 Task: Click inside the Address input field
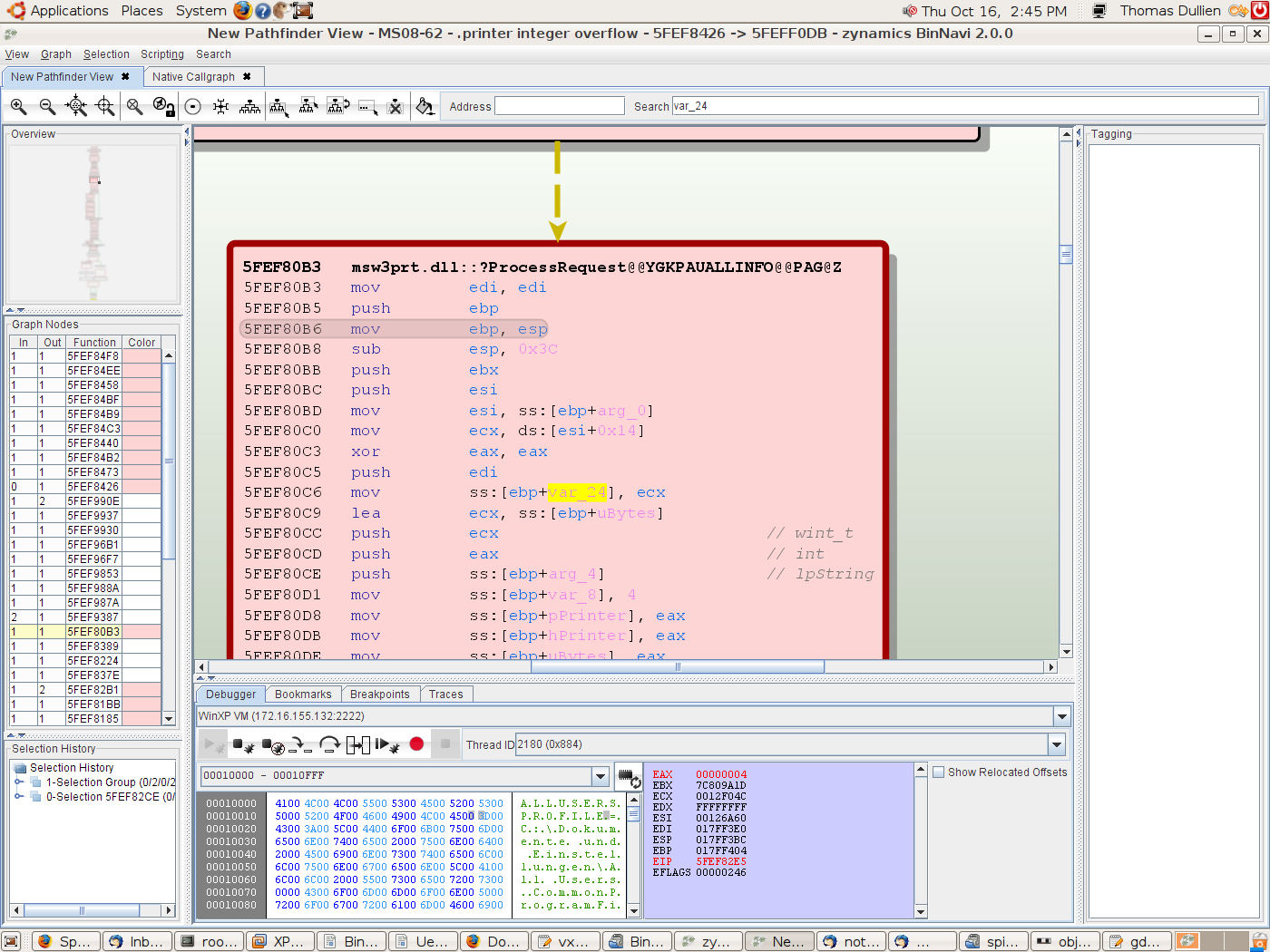click(560, 106)
